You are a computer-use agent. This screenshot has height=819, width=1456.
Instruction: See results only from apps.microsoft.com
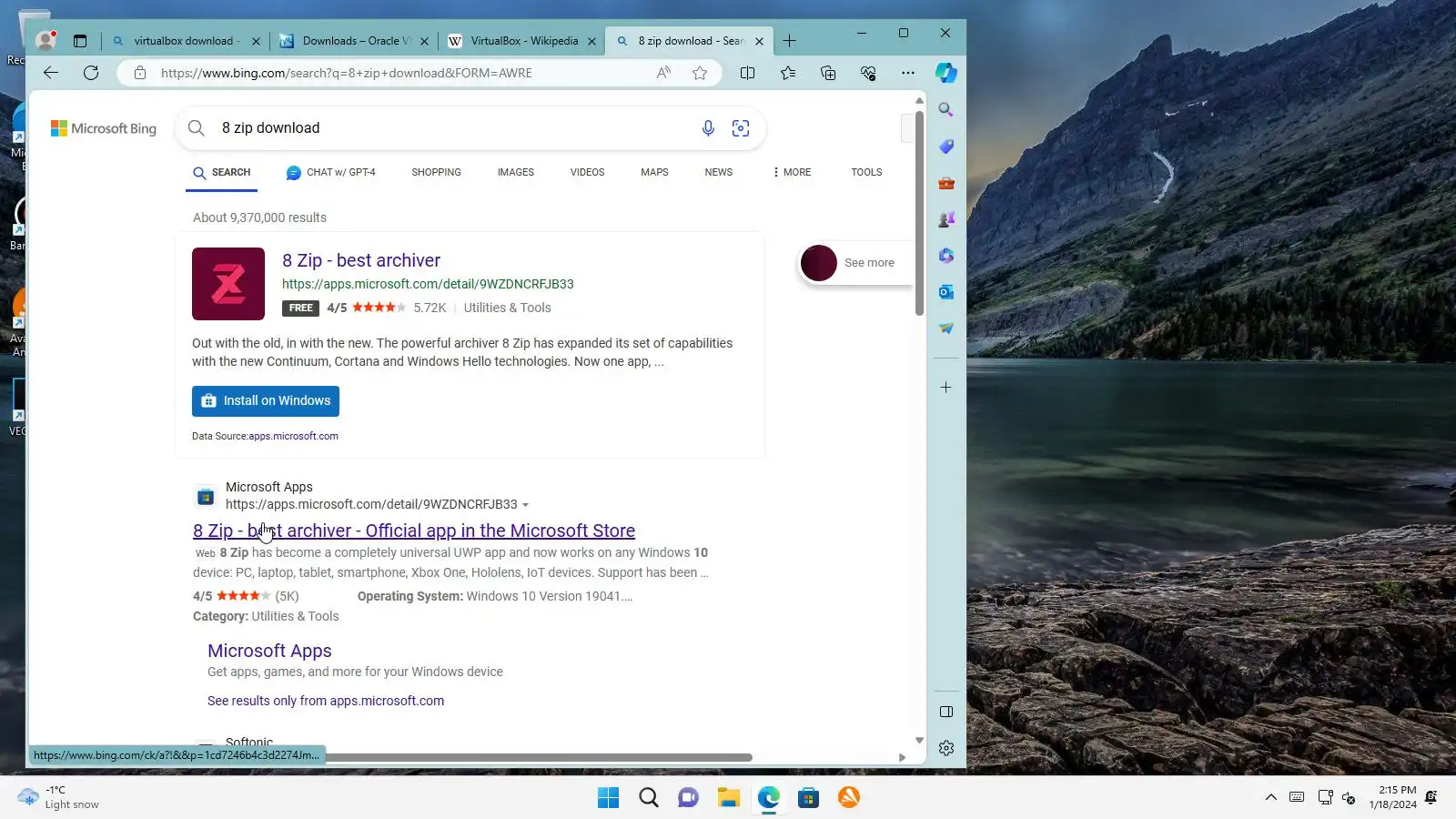(x=326, y=702)
